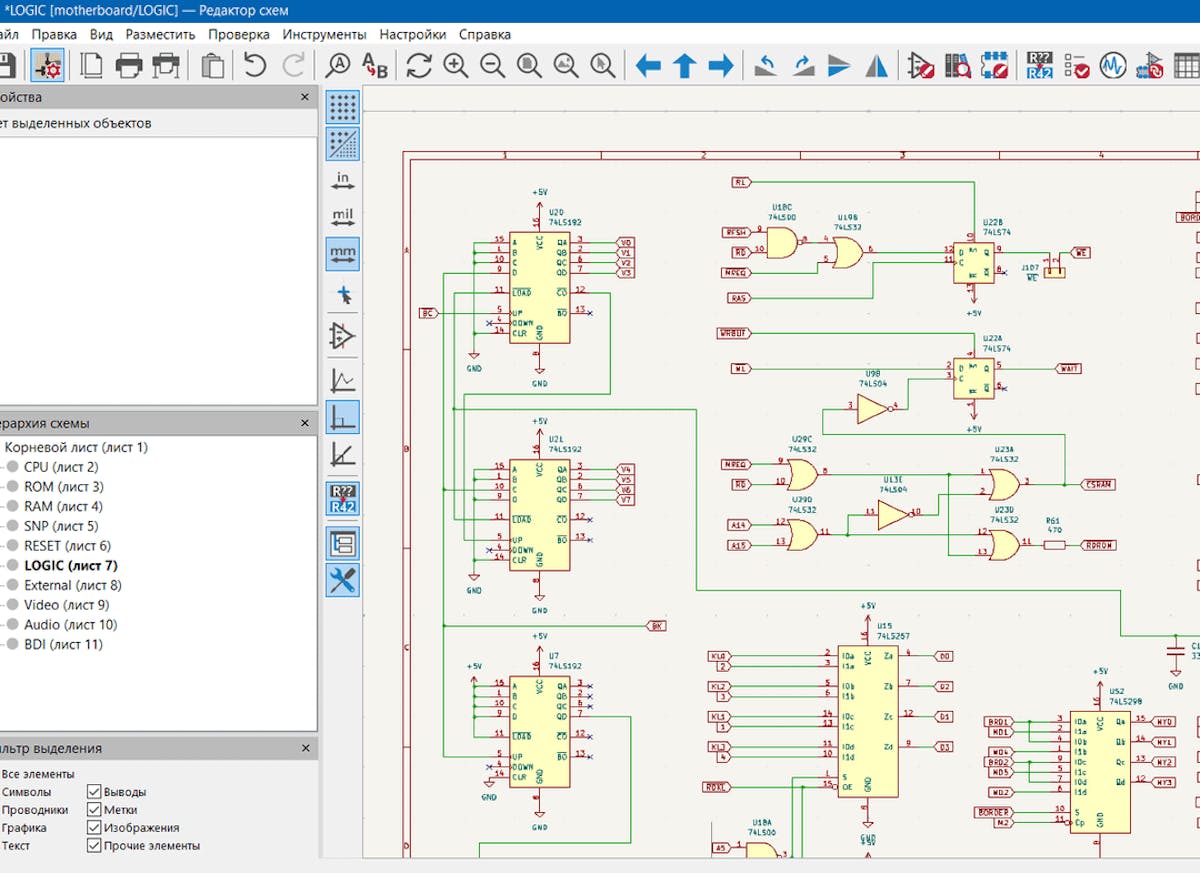The width and height of the screenshot is (1200, 873).
Task: Navigate back with left blue arrow
Action: [649, 66]
